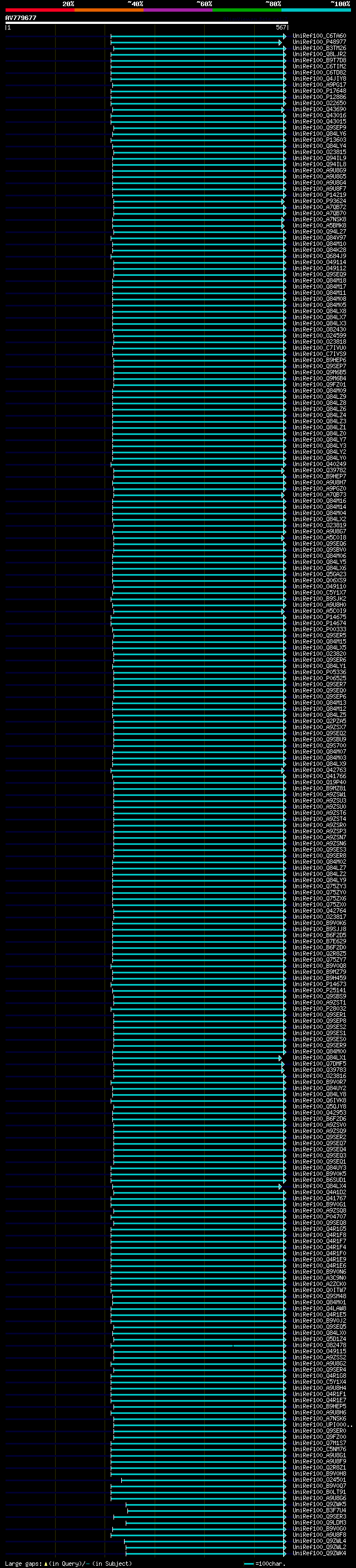Image resolution: width=356 pixels, height=1568 pixels.
Task: Click the =100char. scale legend
Action: click(x=264, y=1563)
